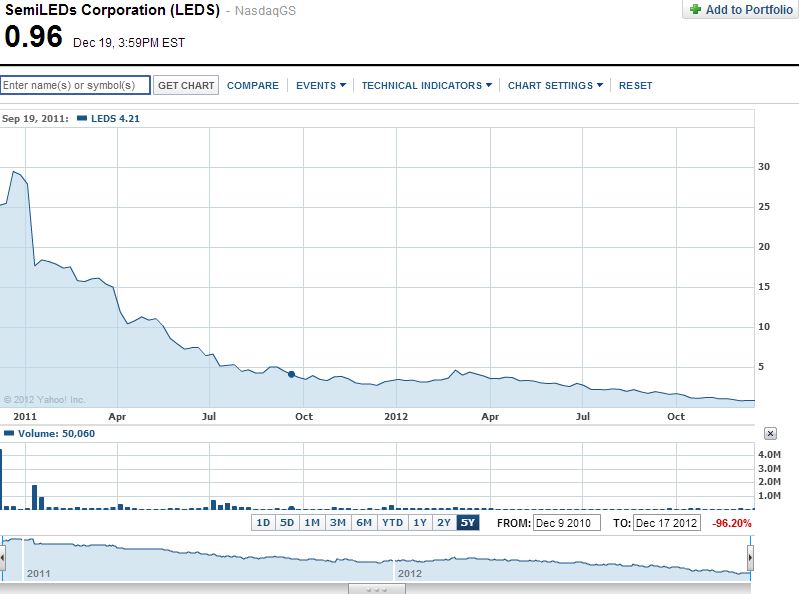This screenshot has height=594, width=799.
Task: Click the Reset link
Action: tap(635, 86)
